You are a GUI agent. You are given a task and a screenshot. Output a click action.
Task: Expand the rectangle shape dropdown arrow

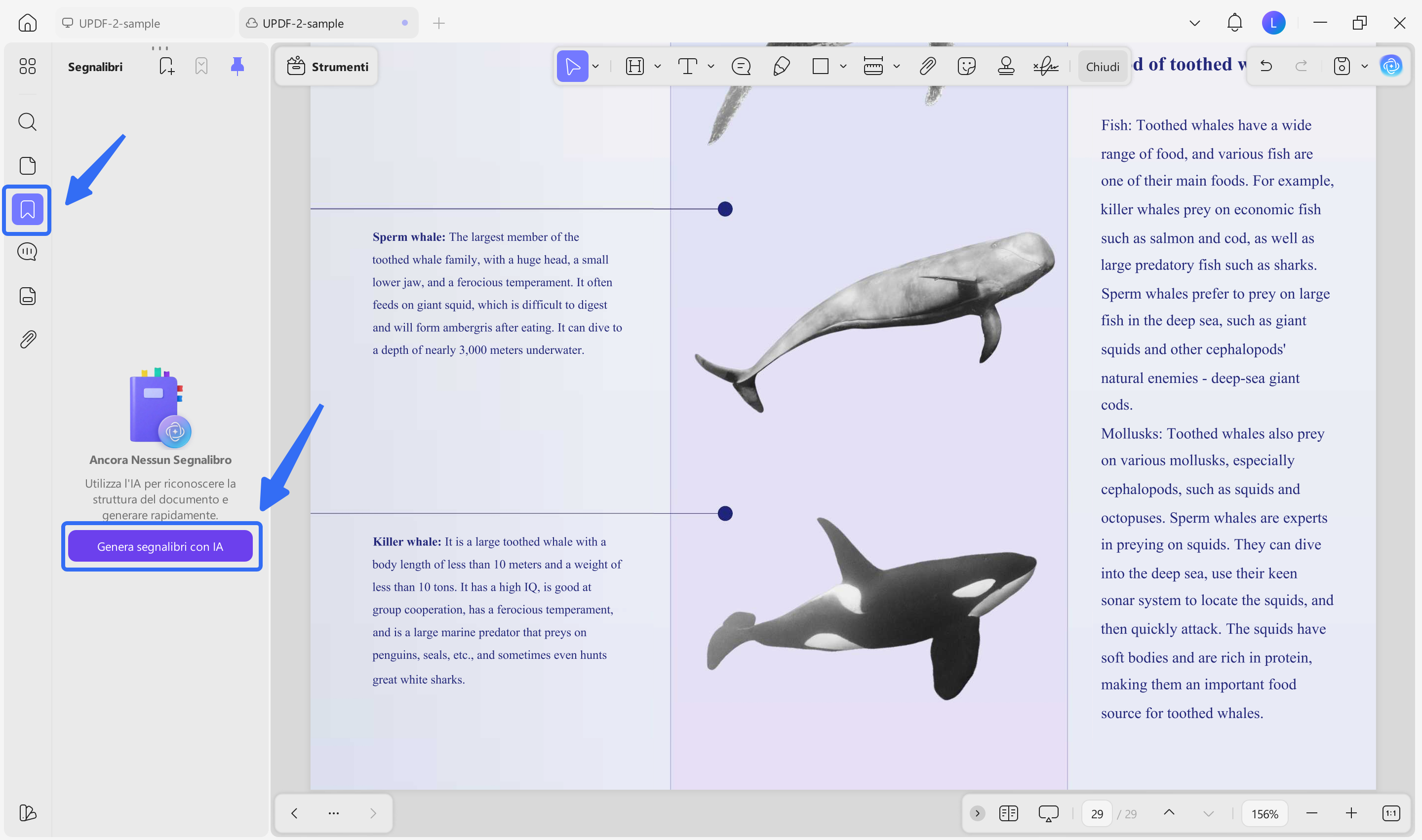coord(843,66)
